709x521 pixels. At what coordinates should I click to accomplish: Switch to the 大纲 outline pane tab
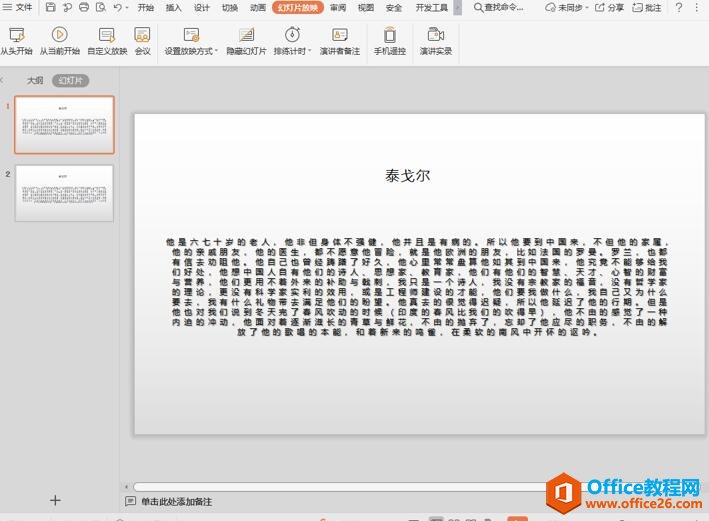(35, 81)
